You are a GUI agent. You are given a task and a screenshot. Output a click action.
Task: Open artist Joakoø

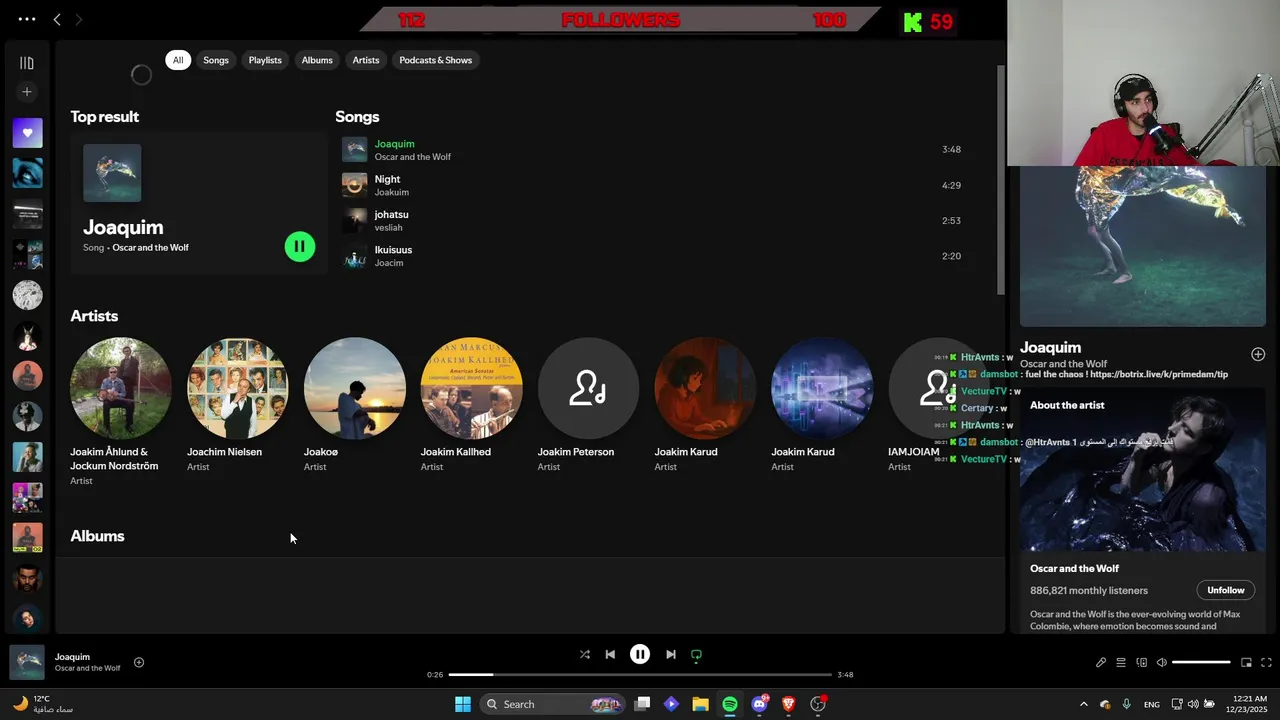click(354, 404)
